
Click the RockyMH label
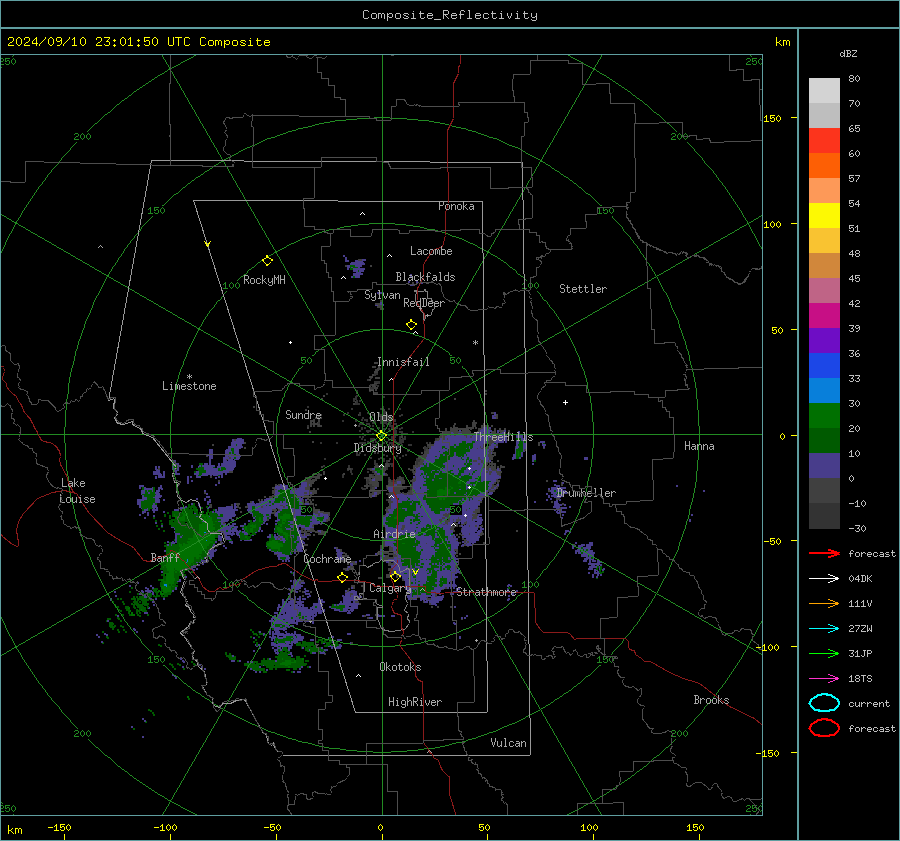coord(264,280)
